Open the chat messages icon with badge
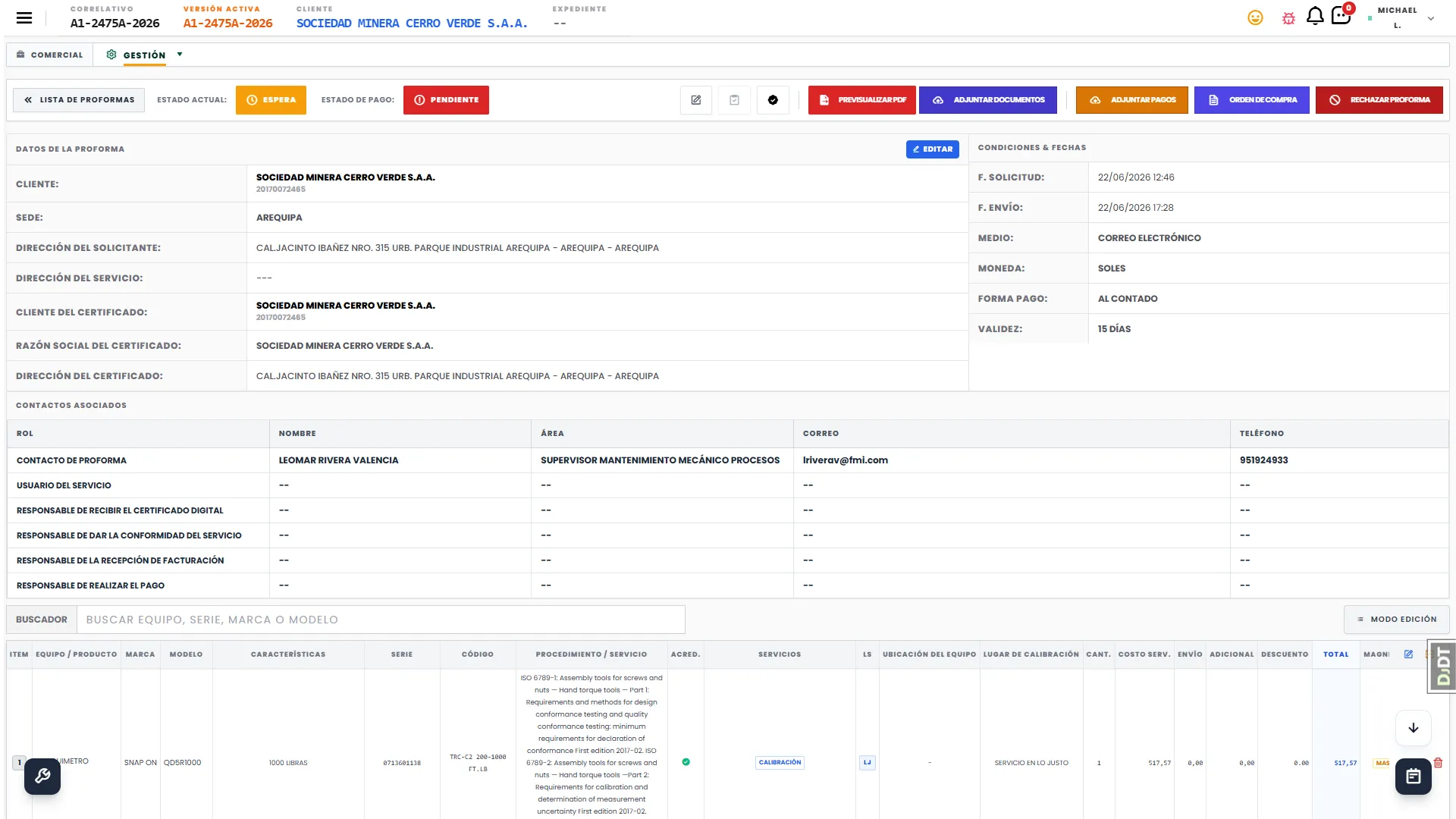 (x=1341, y=15)
